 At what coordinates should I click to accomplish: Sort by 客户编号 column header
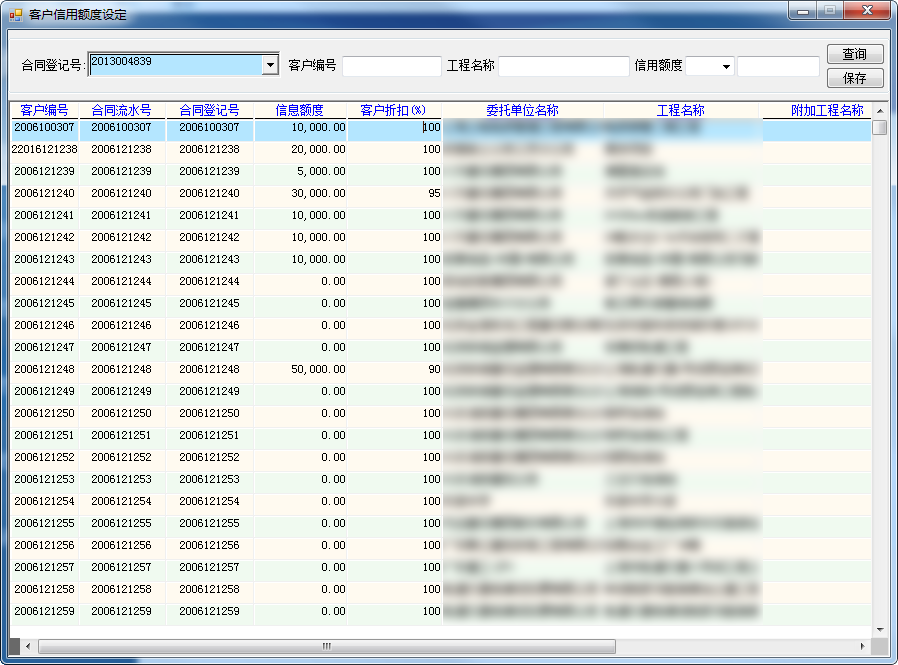pyautogui.click(x=44, y=110)
